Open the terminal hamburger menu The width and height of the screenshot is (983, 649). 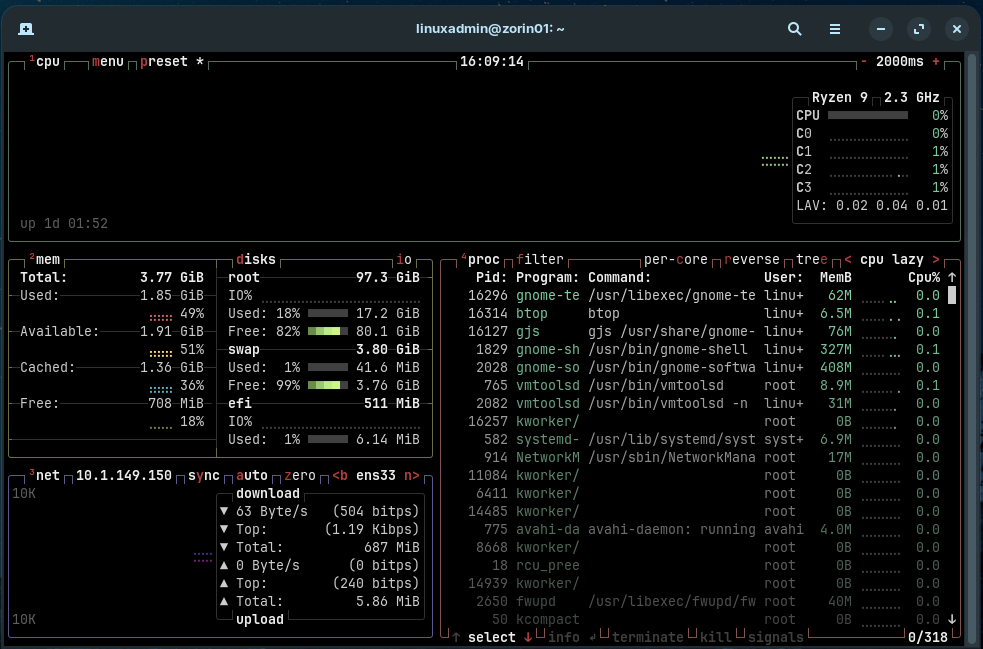pyautogui.click(x=835, y=29)
